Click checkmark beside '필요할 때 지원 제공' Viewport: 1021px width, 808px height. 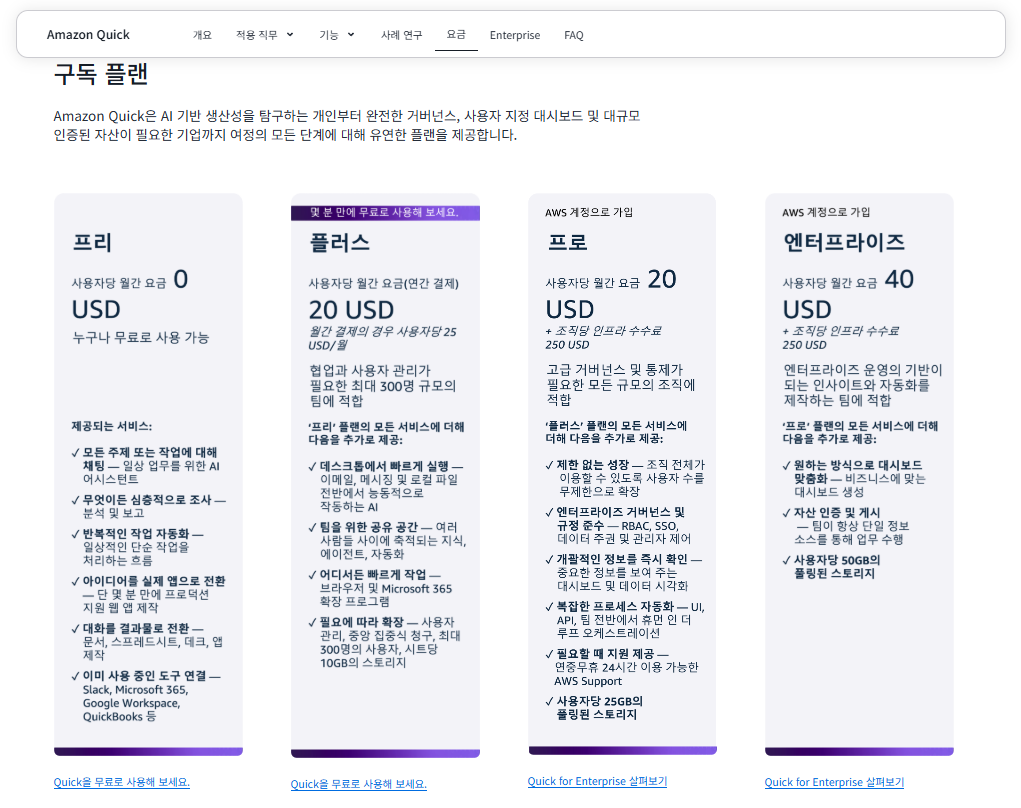coord(550,654)
